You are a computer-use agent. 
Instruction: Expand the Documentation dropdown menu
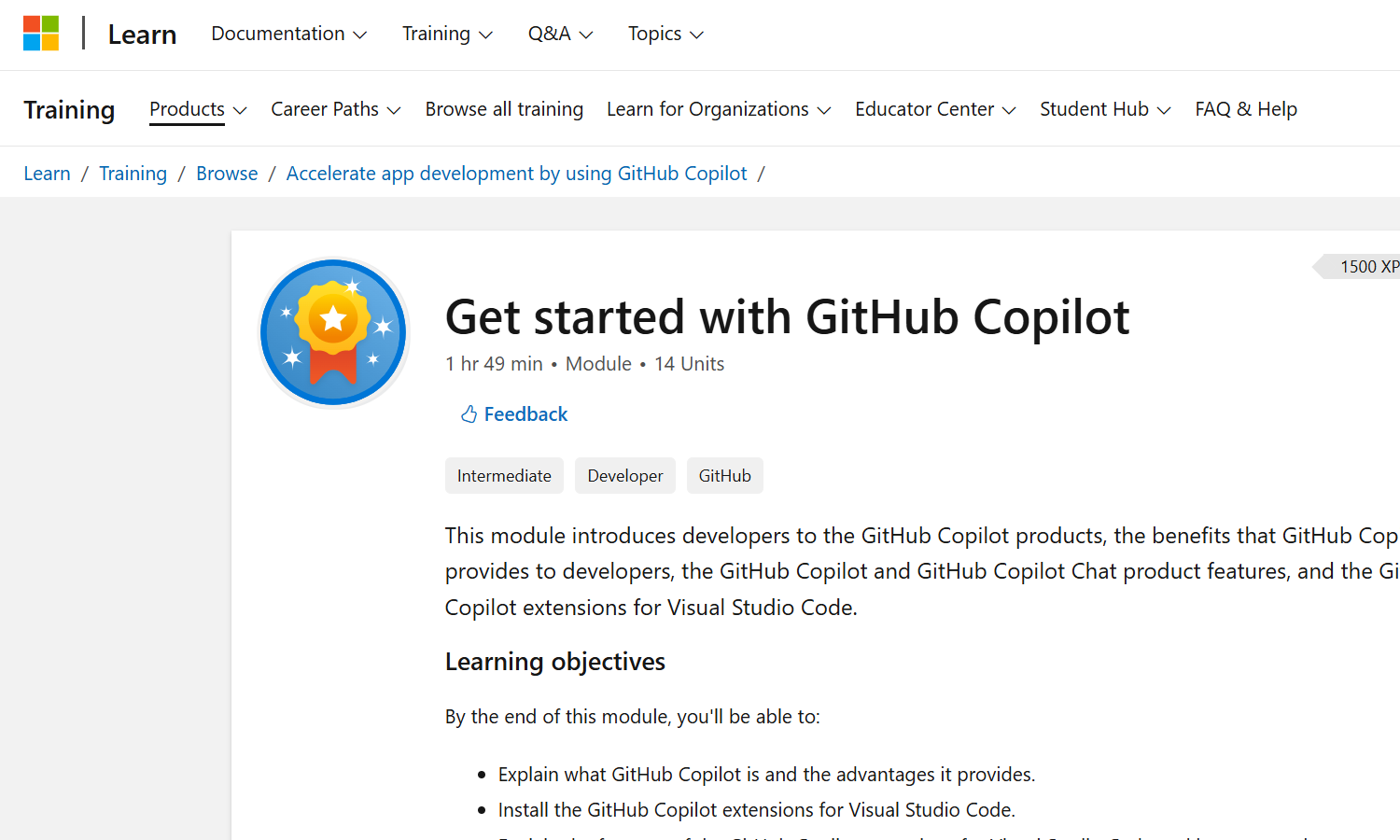pyautogui.click(x=288, y=35)
